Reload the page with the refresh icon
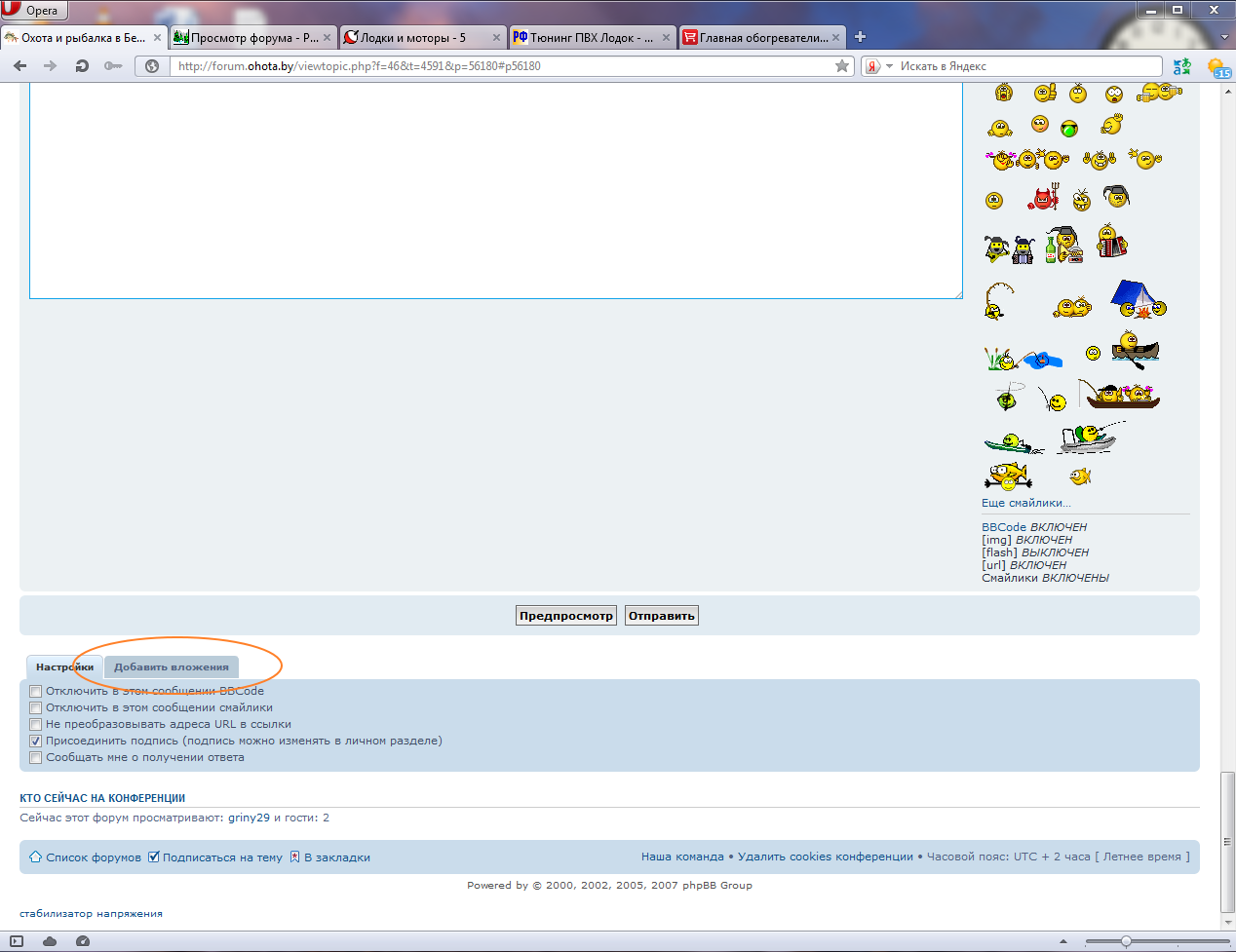This screenshot has width=1236, height=952. (82, 66)
